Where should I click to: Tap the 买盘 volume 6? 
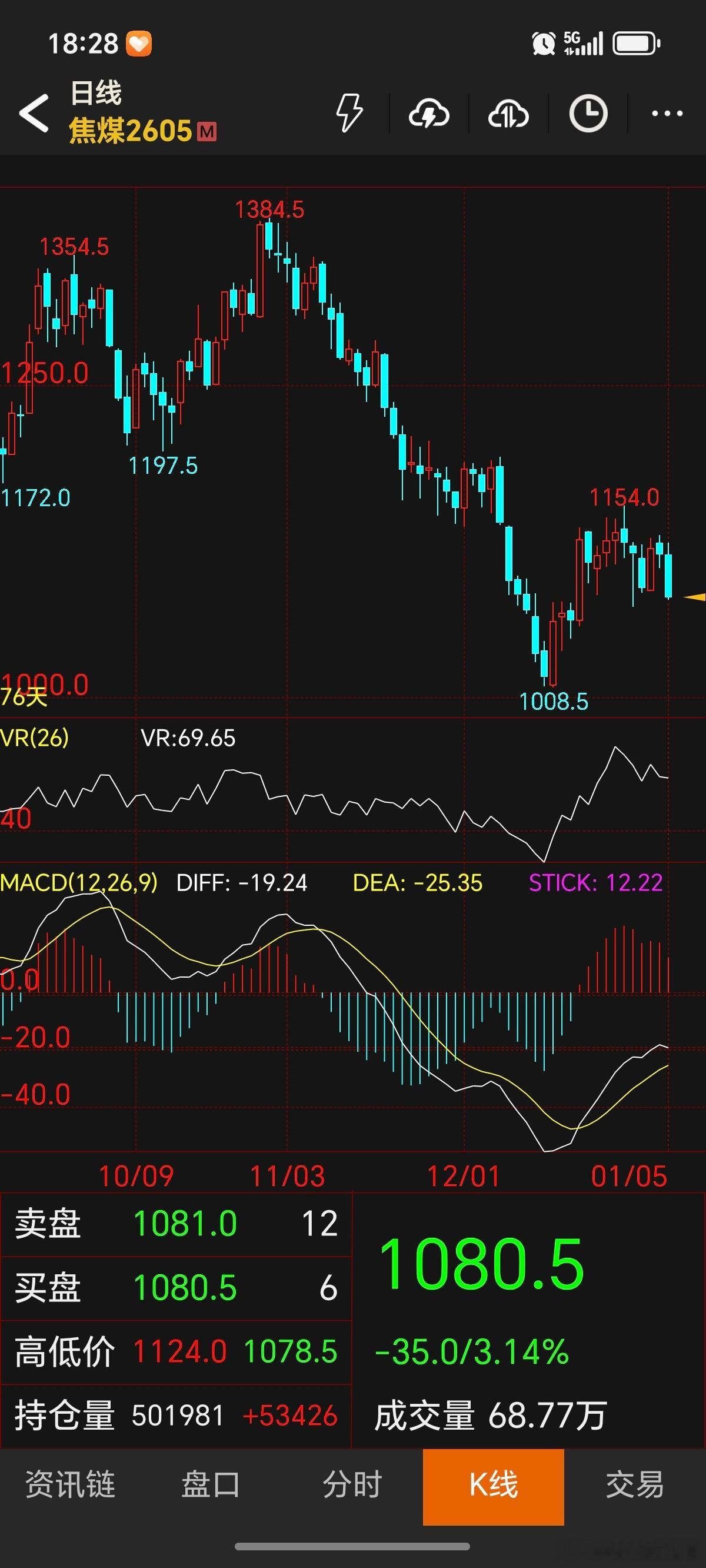329,1288
